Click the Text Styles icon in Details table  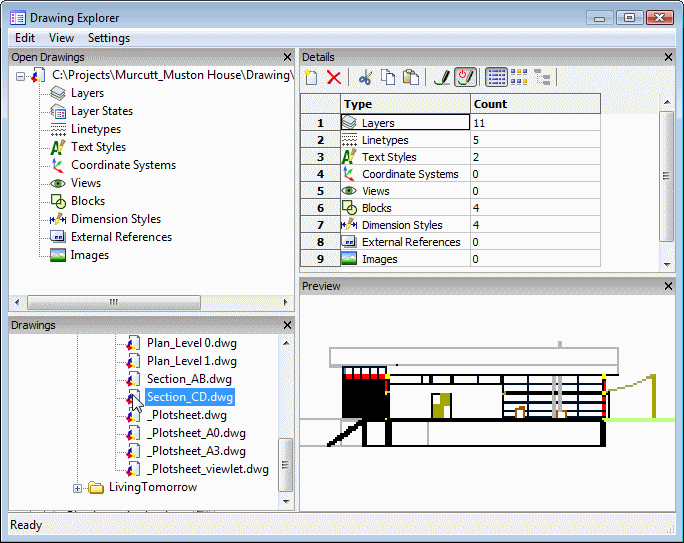pyautogui.click(x=349, y=157)
